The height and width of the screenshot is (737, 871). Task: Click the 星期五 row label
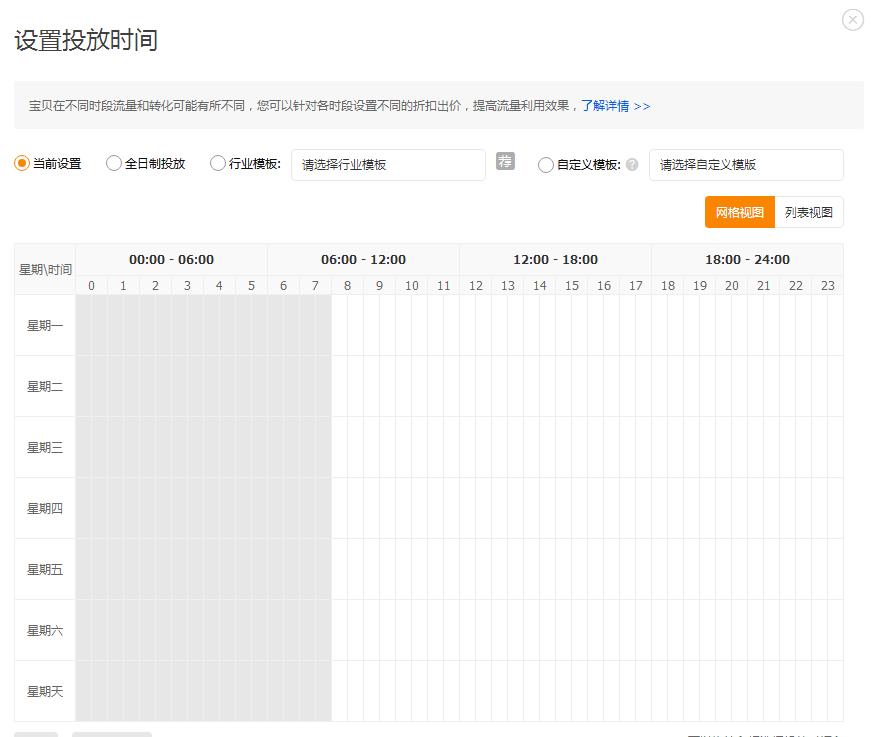pos(43,569)
